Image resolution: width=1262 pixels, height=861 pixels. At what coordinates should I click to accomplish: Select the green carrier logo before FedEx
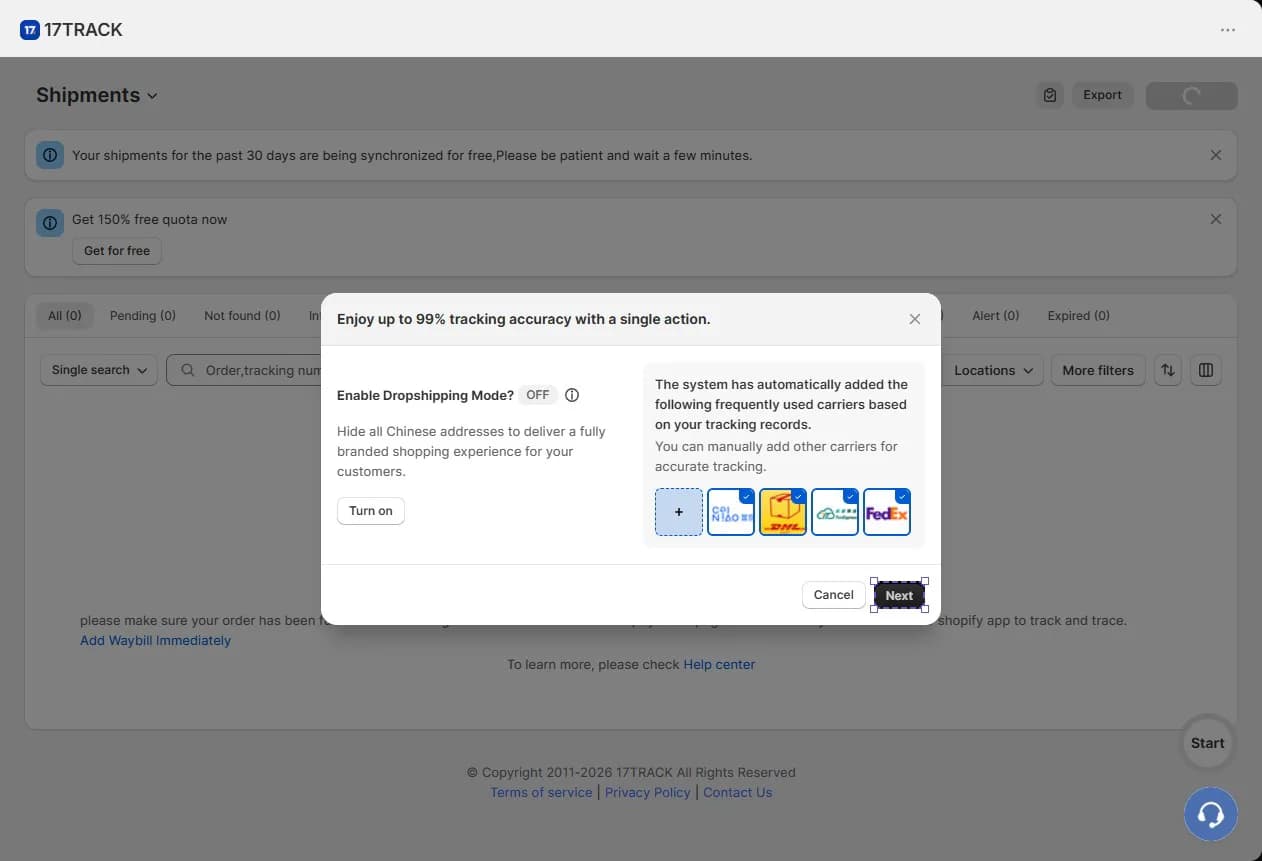point(835,512)
